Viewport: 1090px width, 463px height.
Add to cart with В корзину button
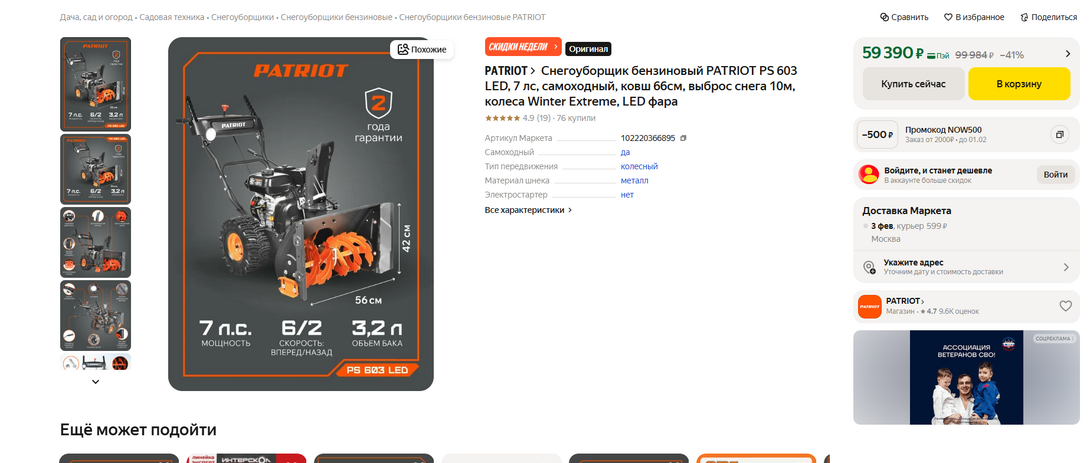1019,84
